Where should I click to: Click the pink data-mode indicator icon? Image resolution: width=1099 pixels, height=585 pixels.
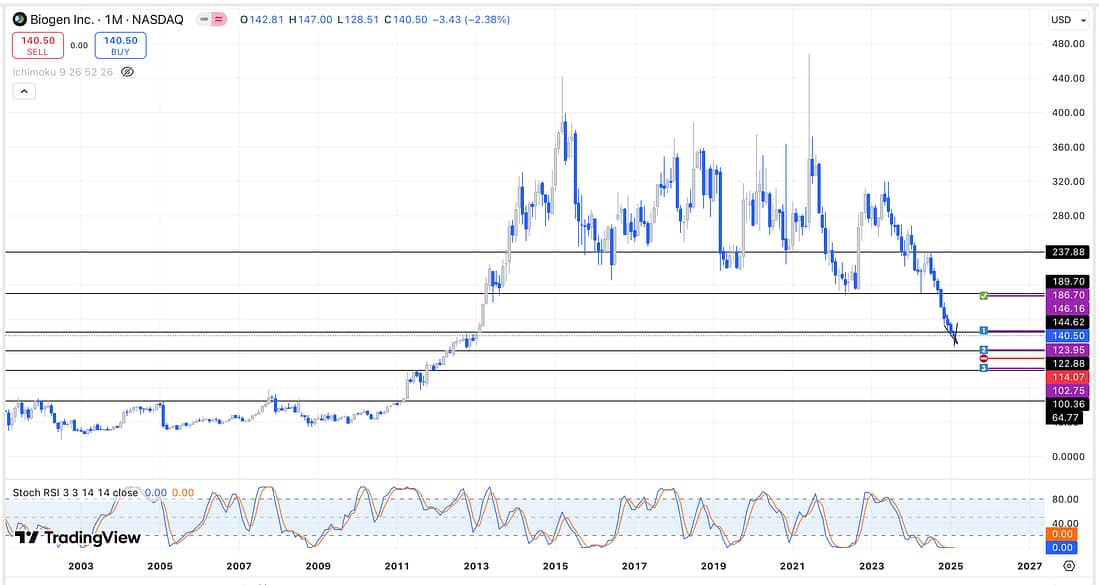pyautogui.click(x=219, y=20)
